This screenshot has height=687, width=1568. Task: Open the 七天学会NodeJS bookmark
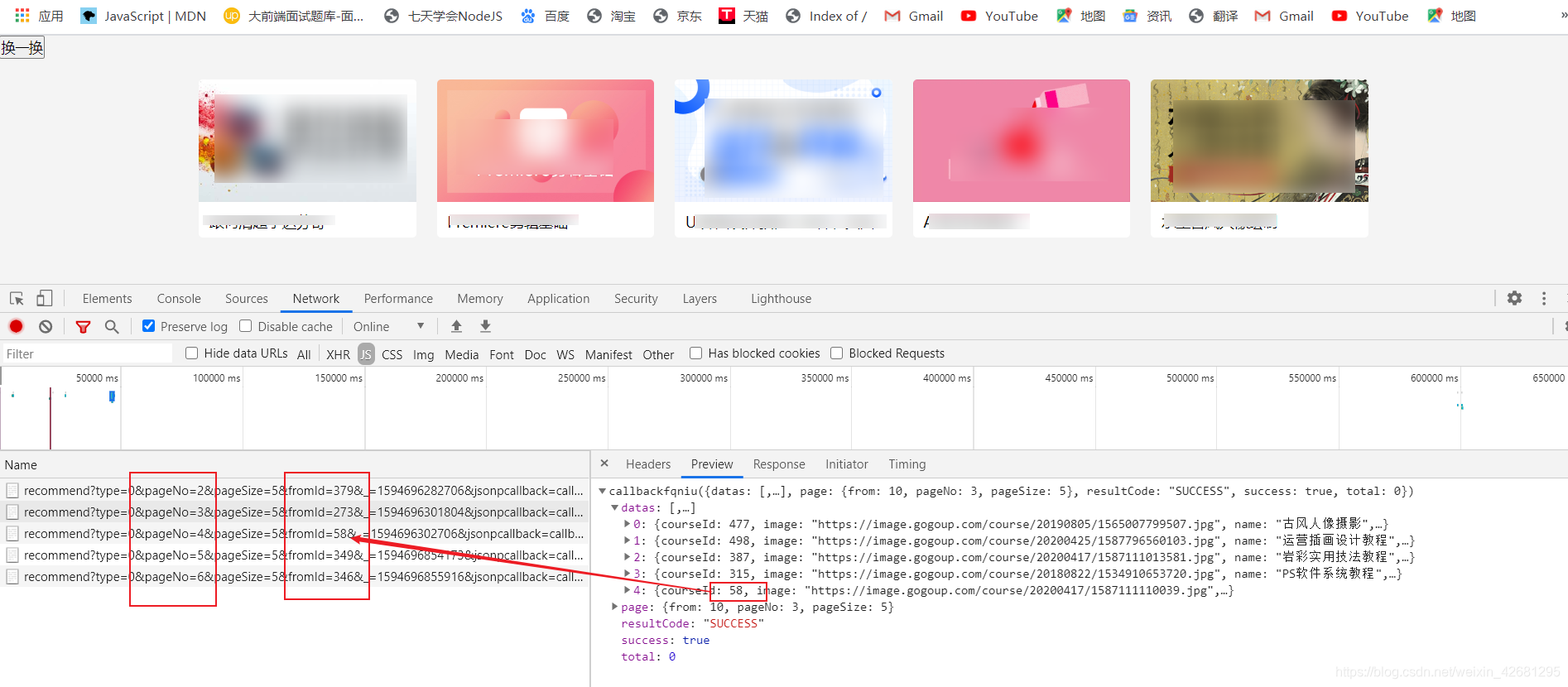click(443, 16)
